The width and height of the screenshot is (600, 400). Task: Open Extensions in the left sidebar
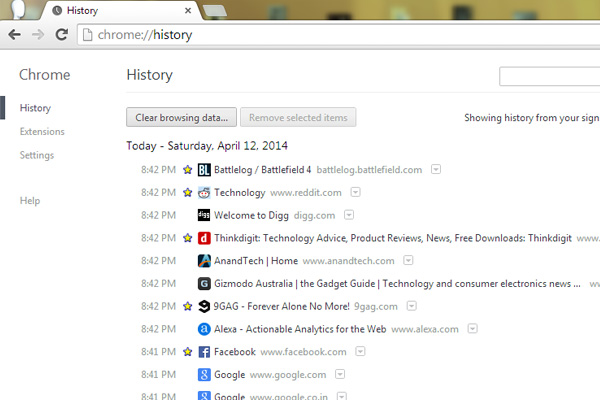point(42,132)
